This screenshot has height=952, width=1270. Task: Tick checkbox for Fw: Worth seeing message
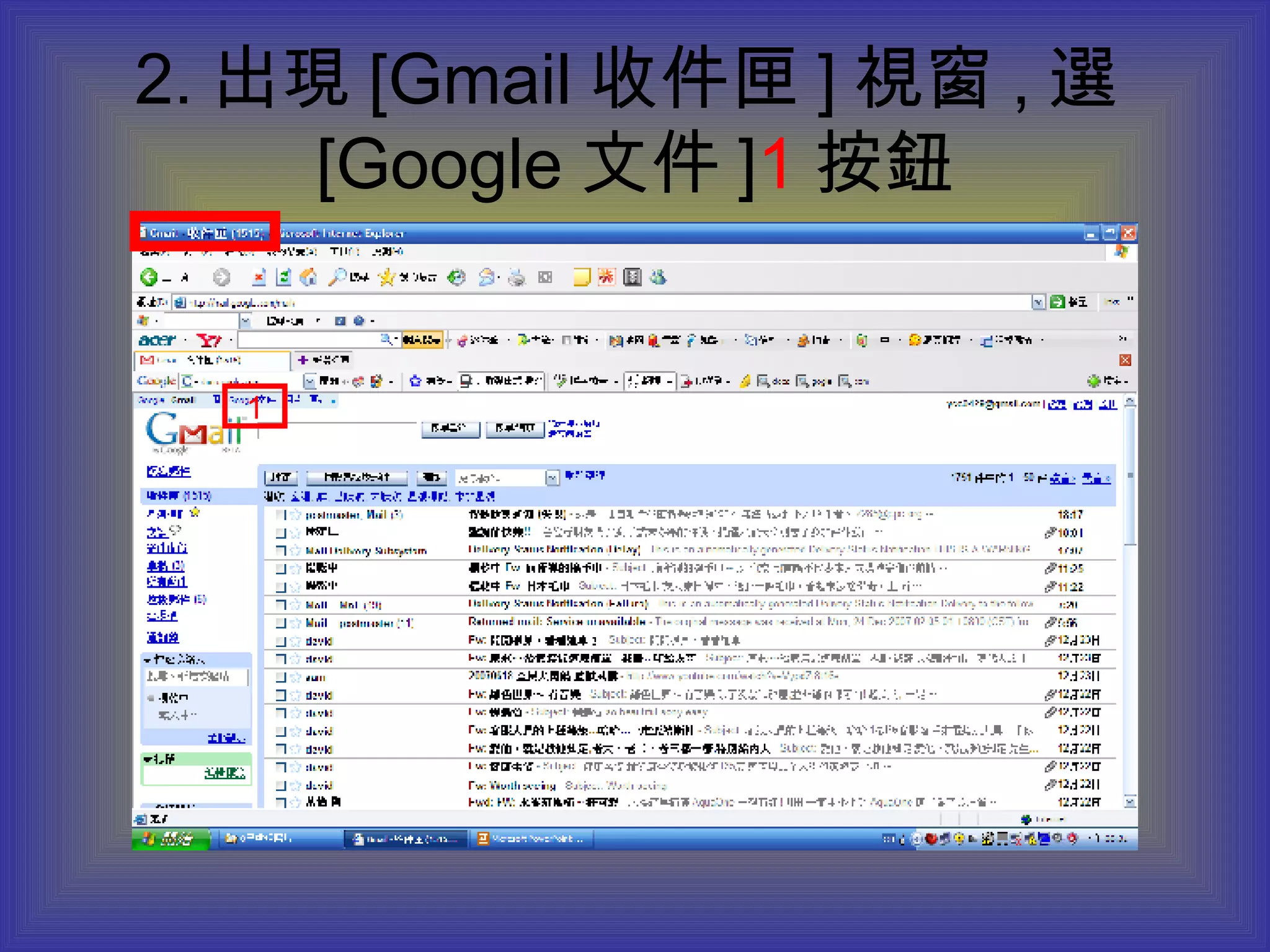[280, 785]
